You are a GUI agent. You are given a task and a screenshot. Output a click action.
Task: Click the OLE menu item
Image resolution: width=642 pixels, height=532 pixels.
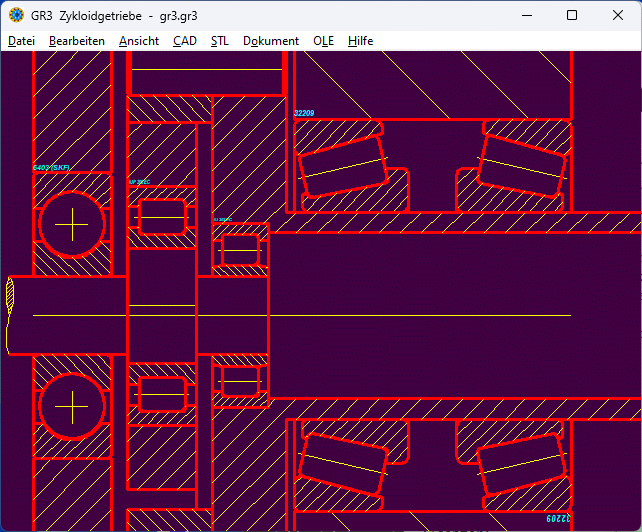tap(324, 41)
